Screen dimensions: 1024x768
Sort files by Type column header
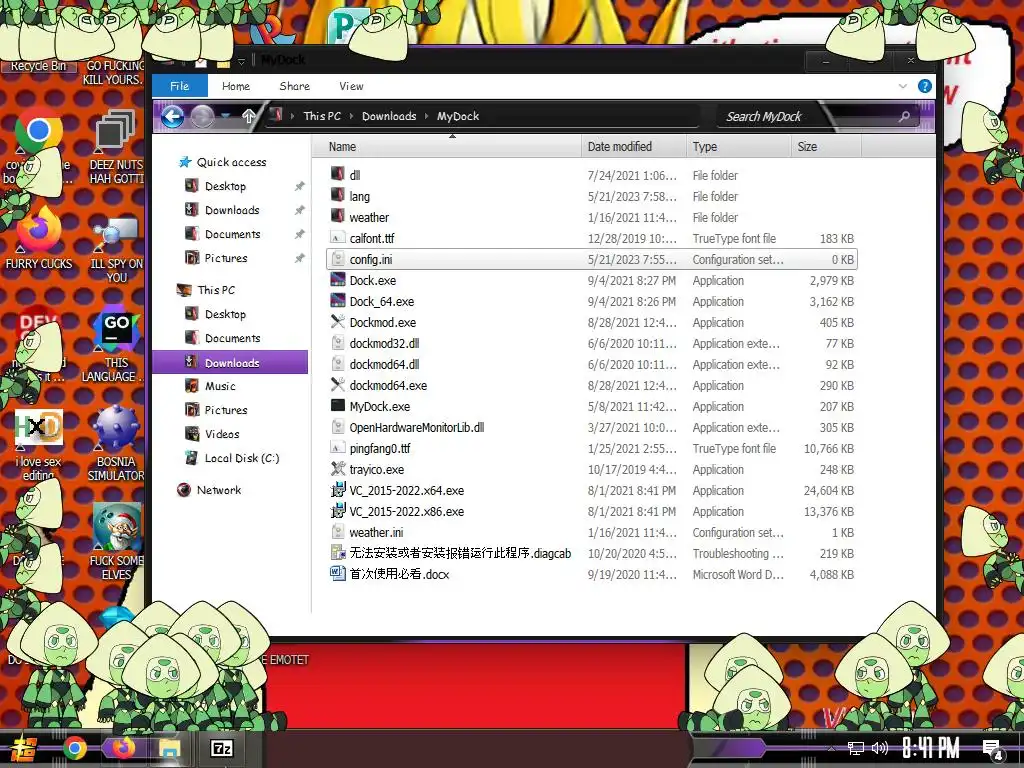pos(738,147)
